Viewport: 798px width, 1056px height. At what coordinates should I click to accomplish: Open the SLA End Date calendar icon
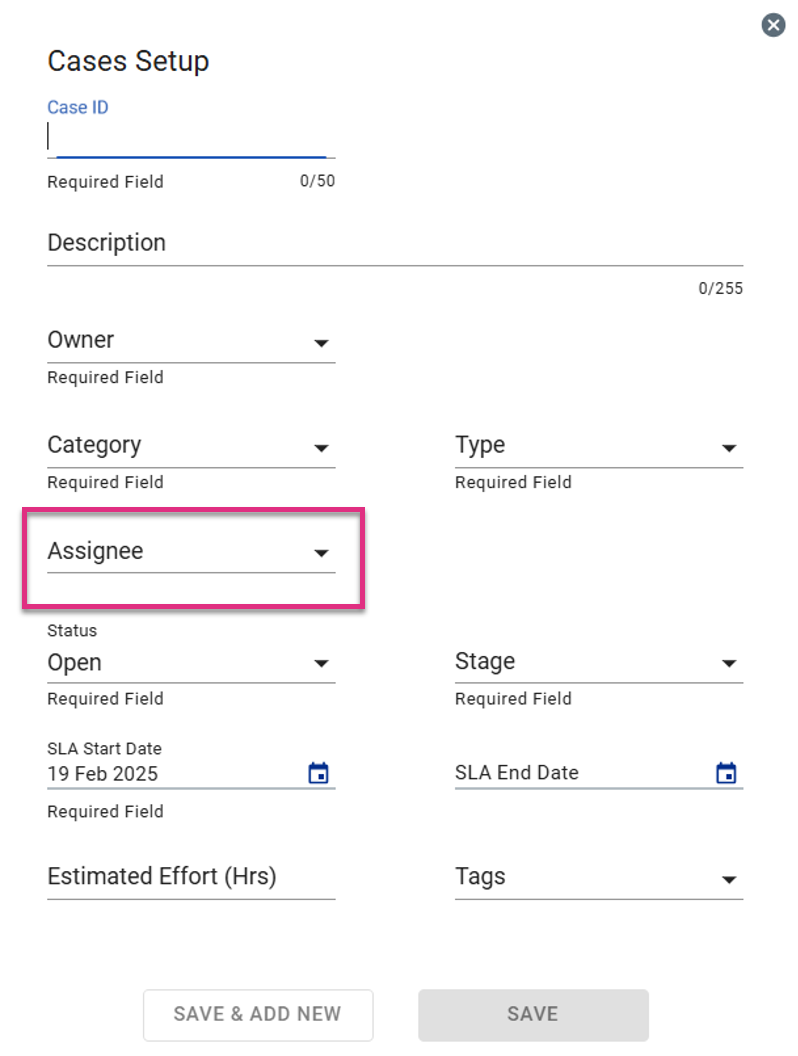pos(726,772)
